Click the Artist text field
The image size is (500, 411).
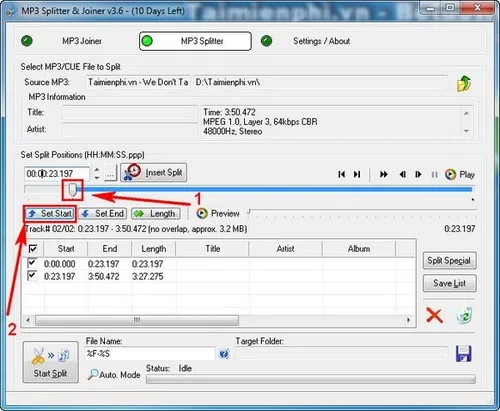(130, 129)
